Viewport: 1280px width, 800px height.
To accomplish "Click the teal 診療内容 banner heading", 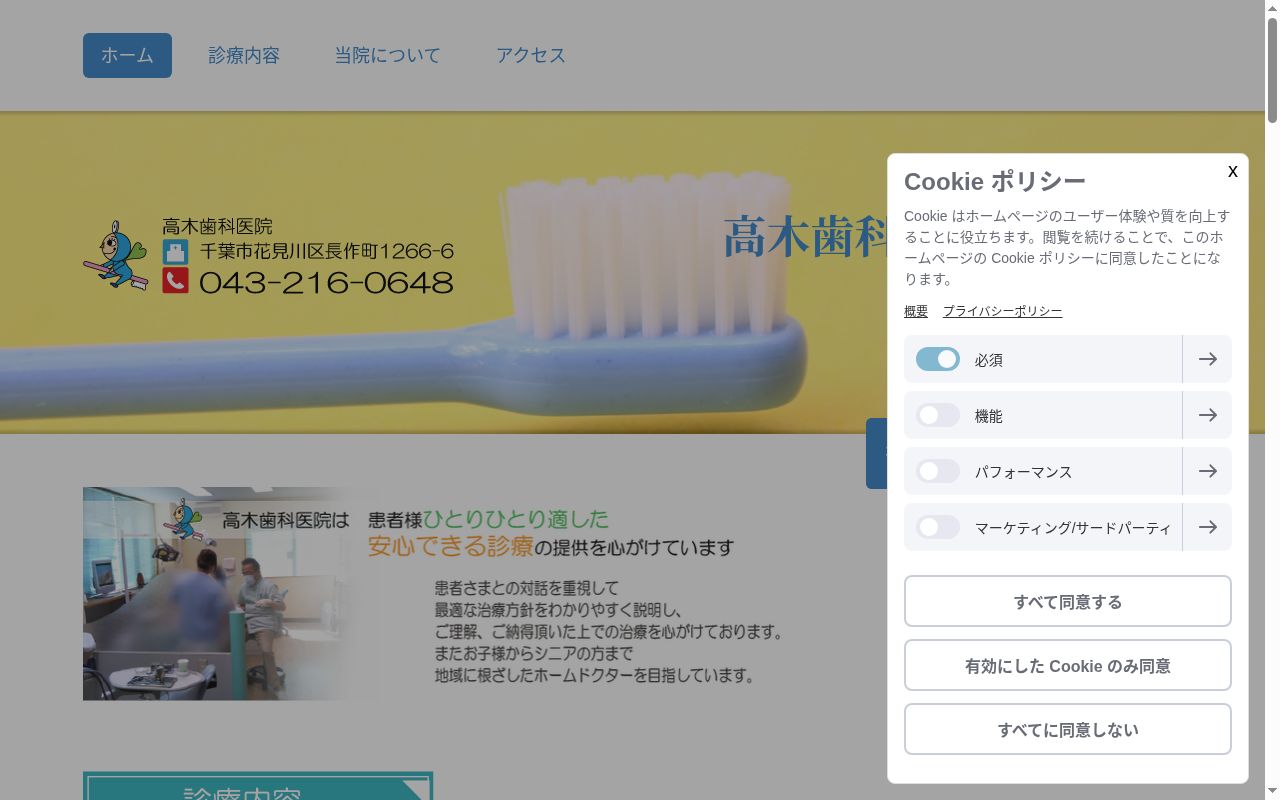I will coord(258,786).
